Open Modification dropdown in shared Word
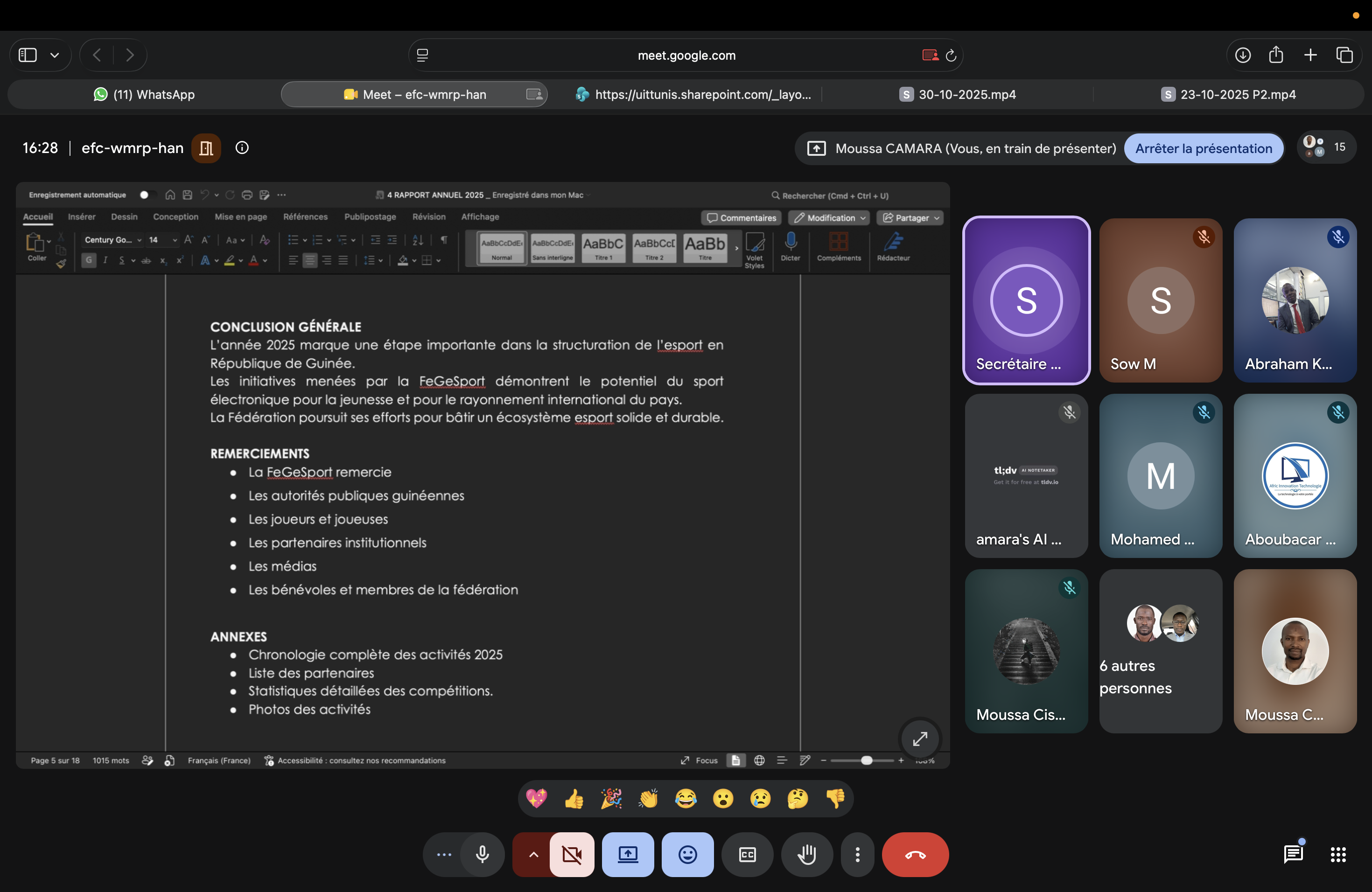1372x892 pixels. [830, 218]
